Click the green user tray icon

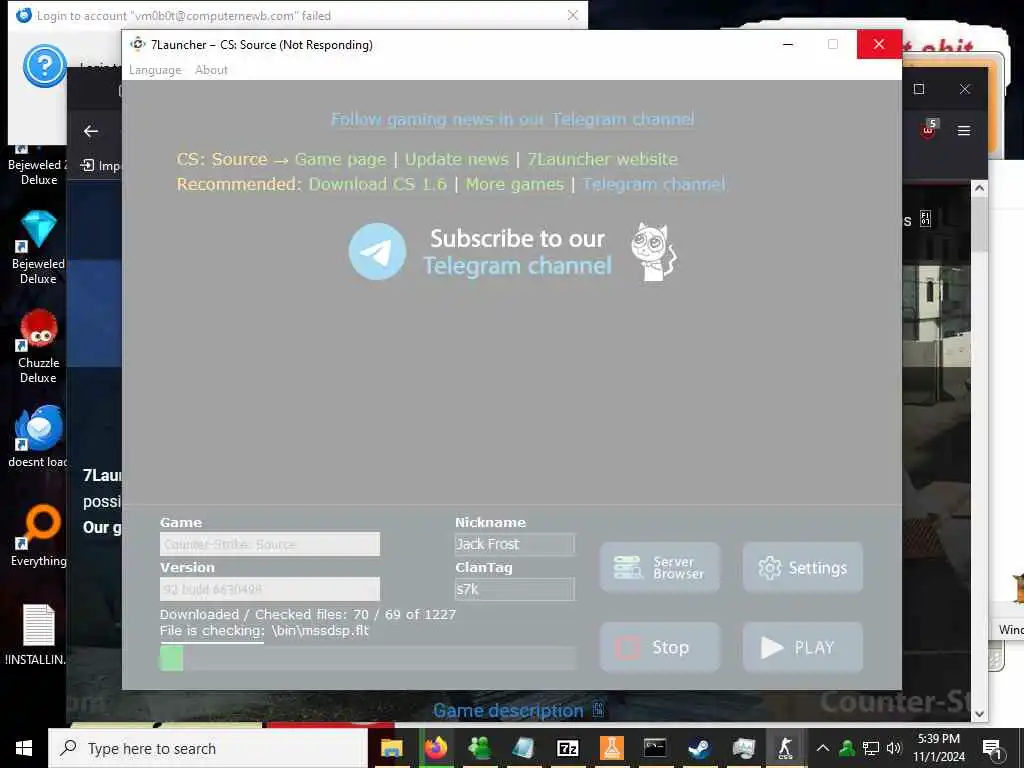coord(847,748)
